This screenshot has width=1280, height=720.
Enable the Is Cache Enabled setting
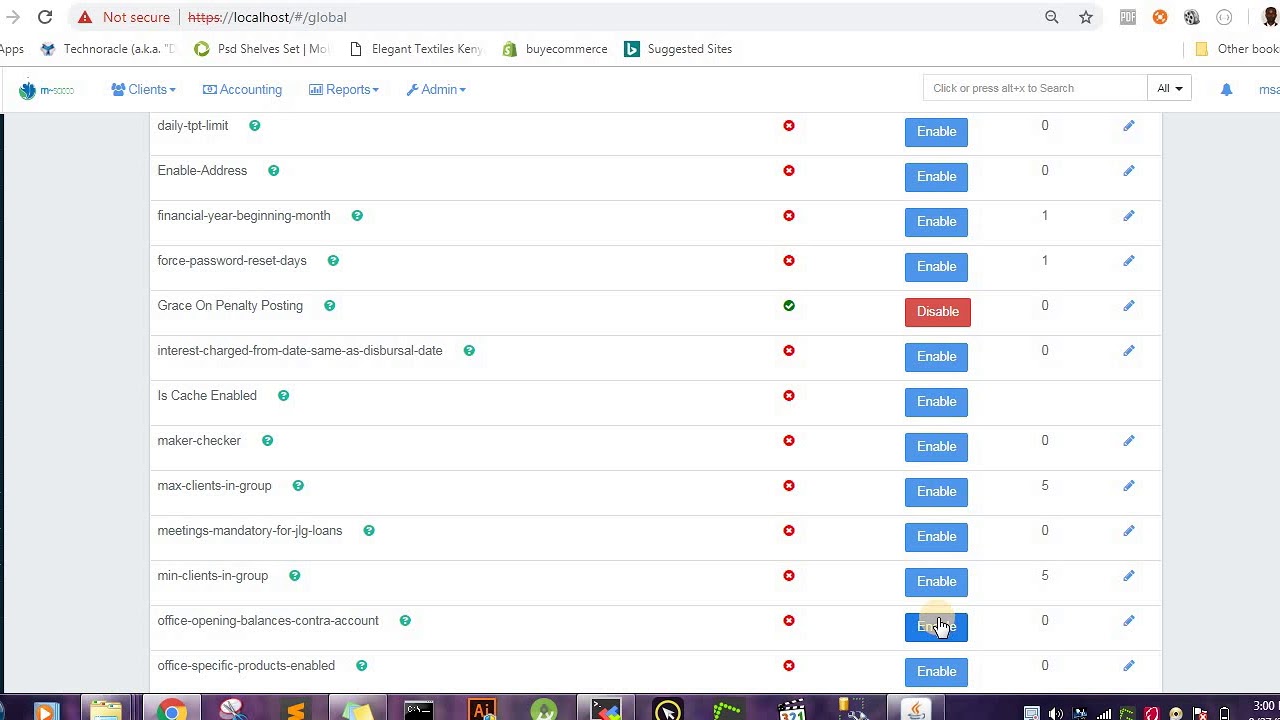pos(936,402)
